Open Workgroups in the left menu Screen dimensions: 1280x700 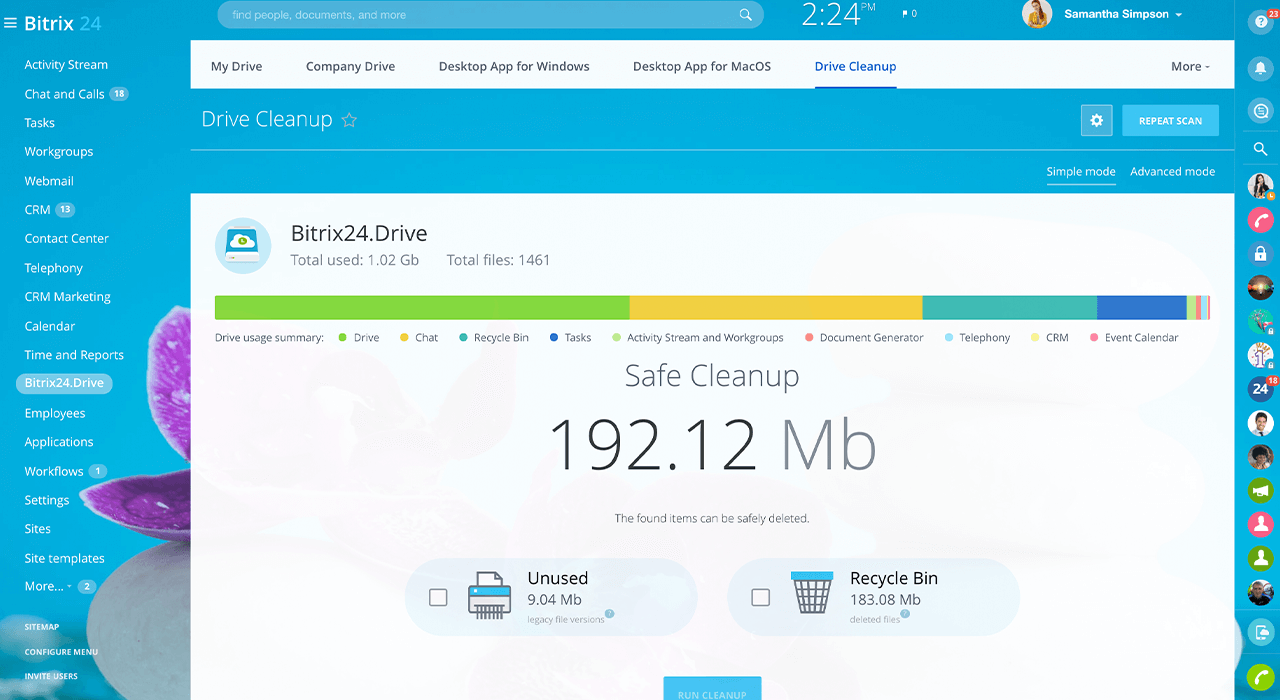pyautogui.click(x=59, y=152)
